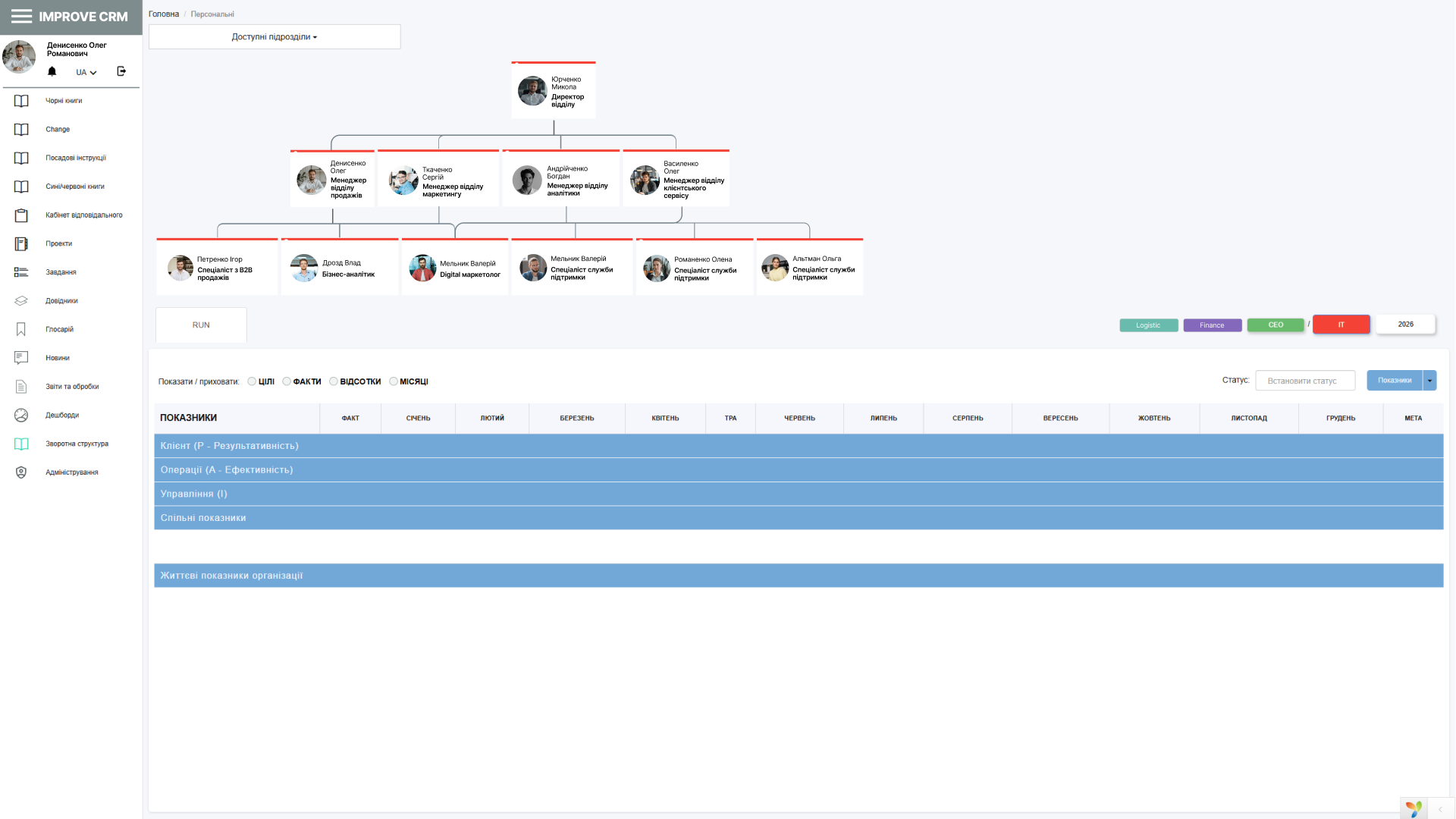Image resolution: width=1456 pixels, height=819 pixels.
Task: Open Зворотна структура menu item
Action: 77,444
